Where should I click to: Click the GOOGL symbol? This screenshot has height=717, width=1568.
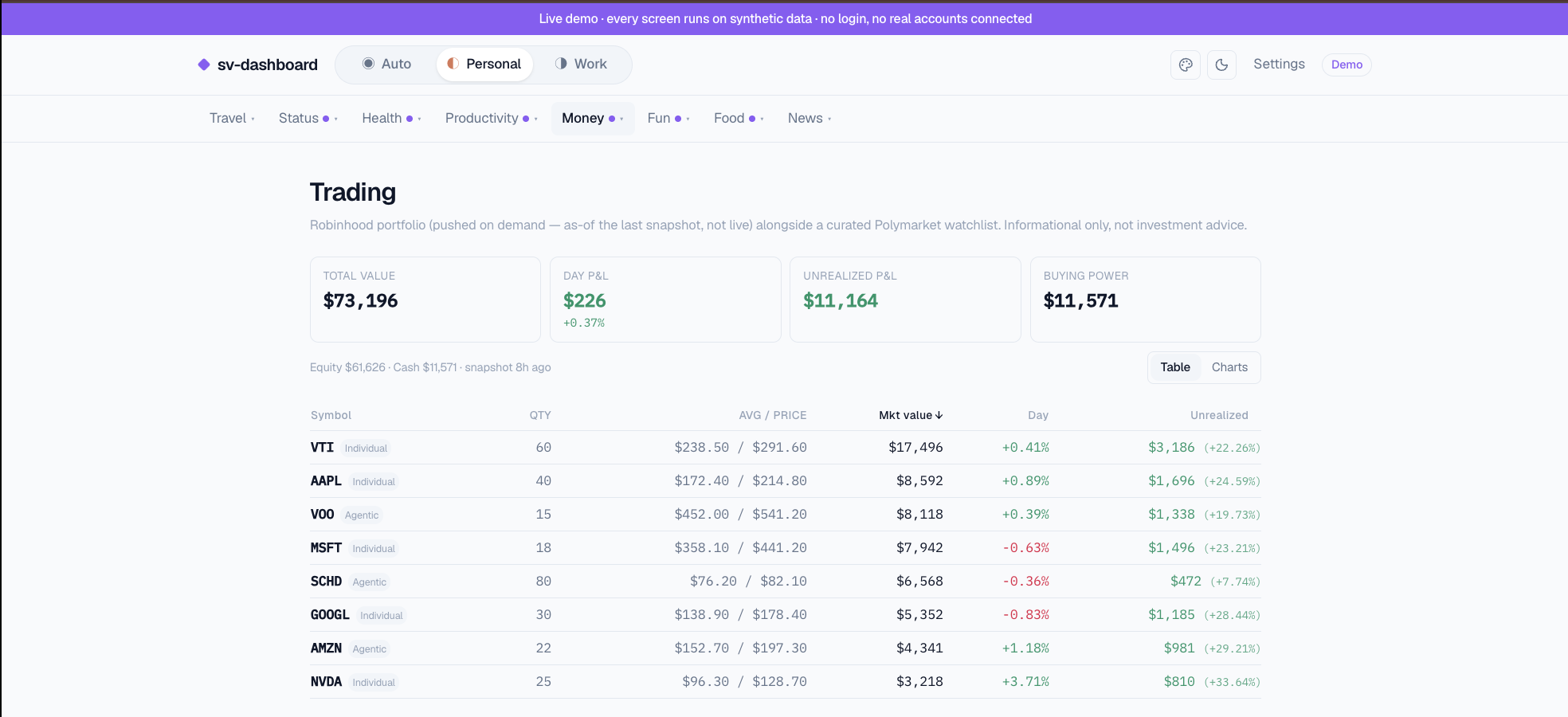click(330, 614)
